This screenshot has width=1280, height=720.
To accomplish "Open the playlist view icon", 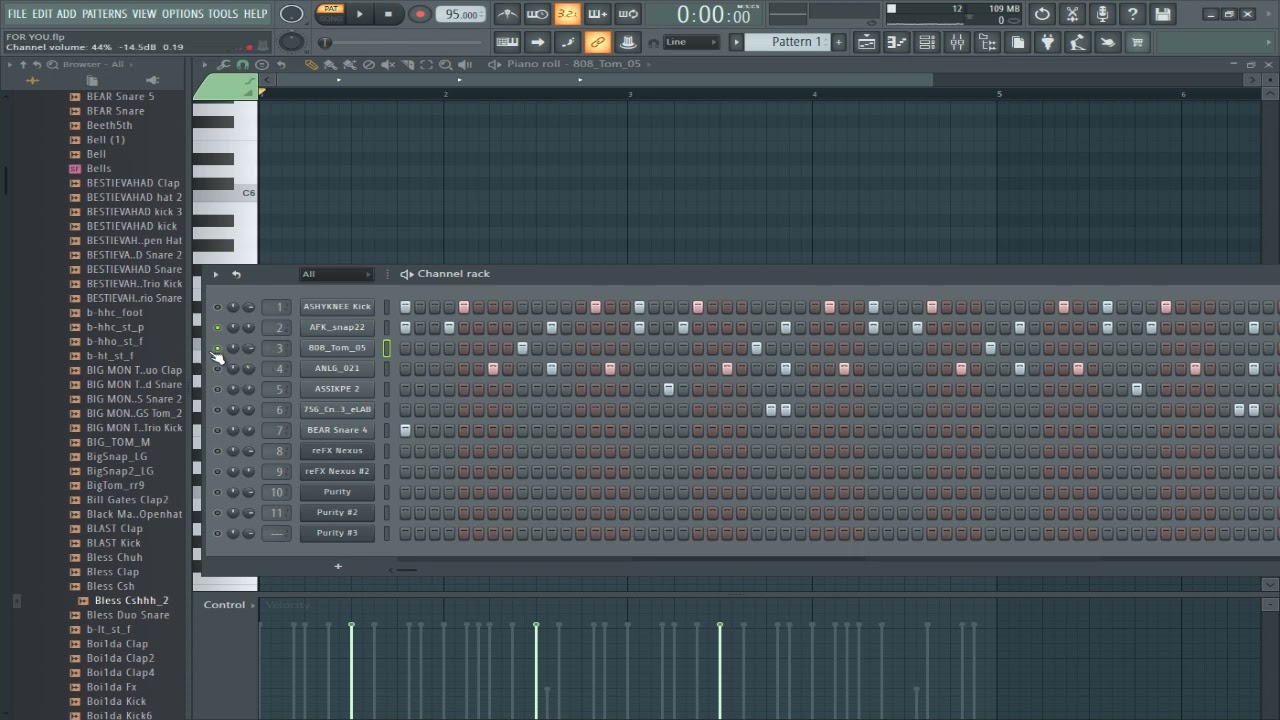I will point(866,42).
